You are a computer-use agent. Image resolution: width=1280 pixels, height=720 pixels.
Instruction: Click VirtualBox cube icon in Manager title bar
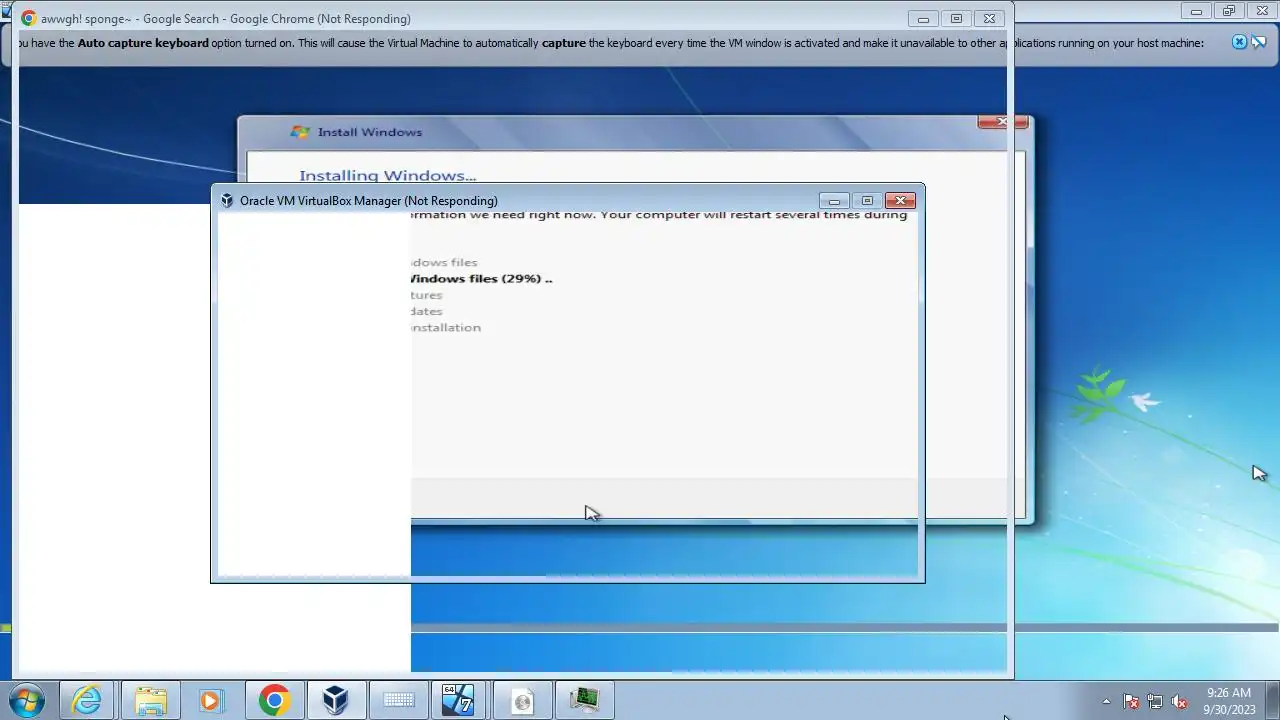(227, 201)
